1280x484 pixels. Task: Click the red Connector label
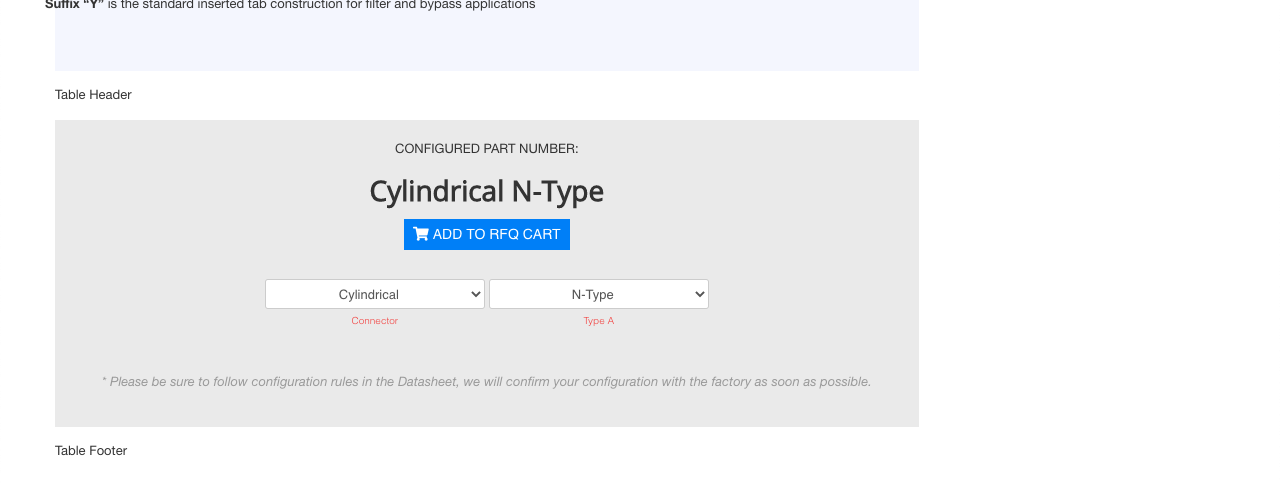[x=375, y=321]
